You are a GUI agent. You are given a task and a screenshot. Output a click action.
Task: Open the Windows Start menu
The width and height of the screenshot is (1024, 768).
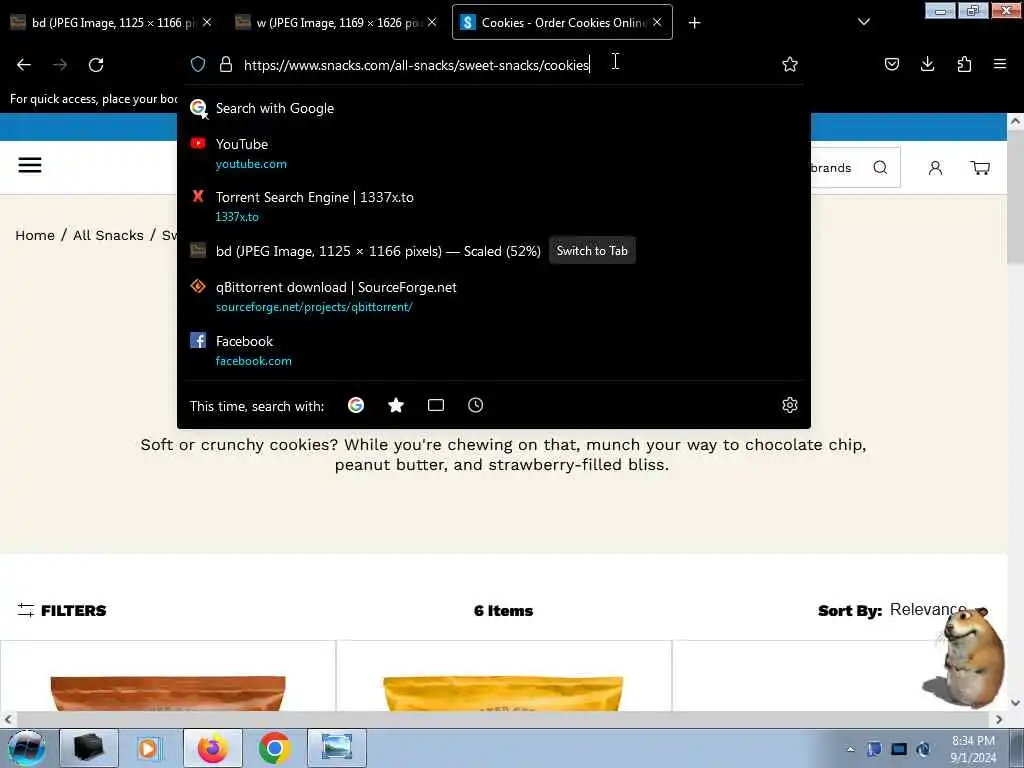26,748
